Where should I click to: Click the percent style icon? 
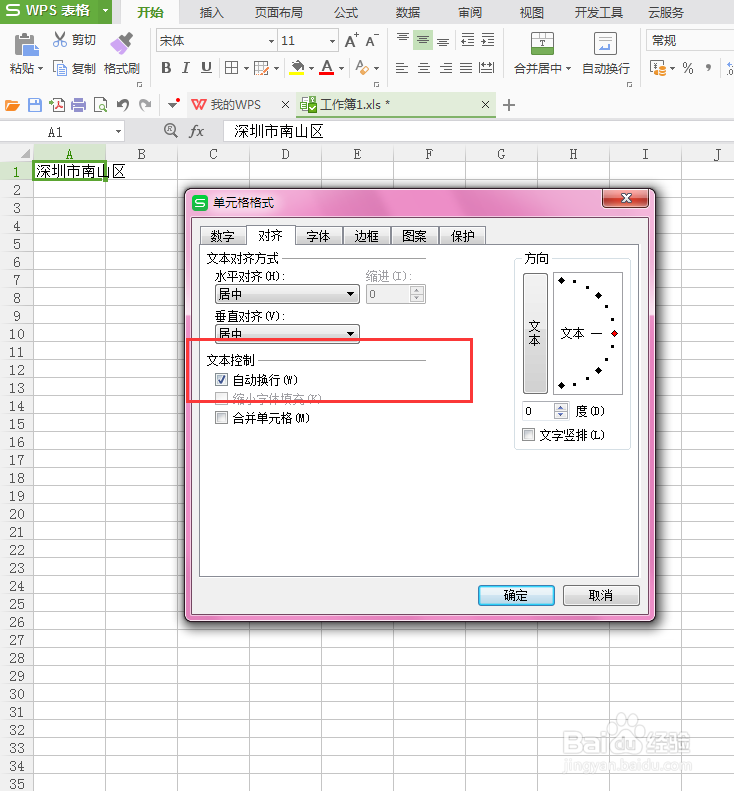click(688, 68)
